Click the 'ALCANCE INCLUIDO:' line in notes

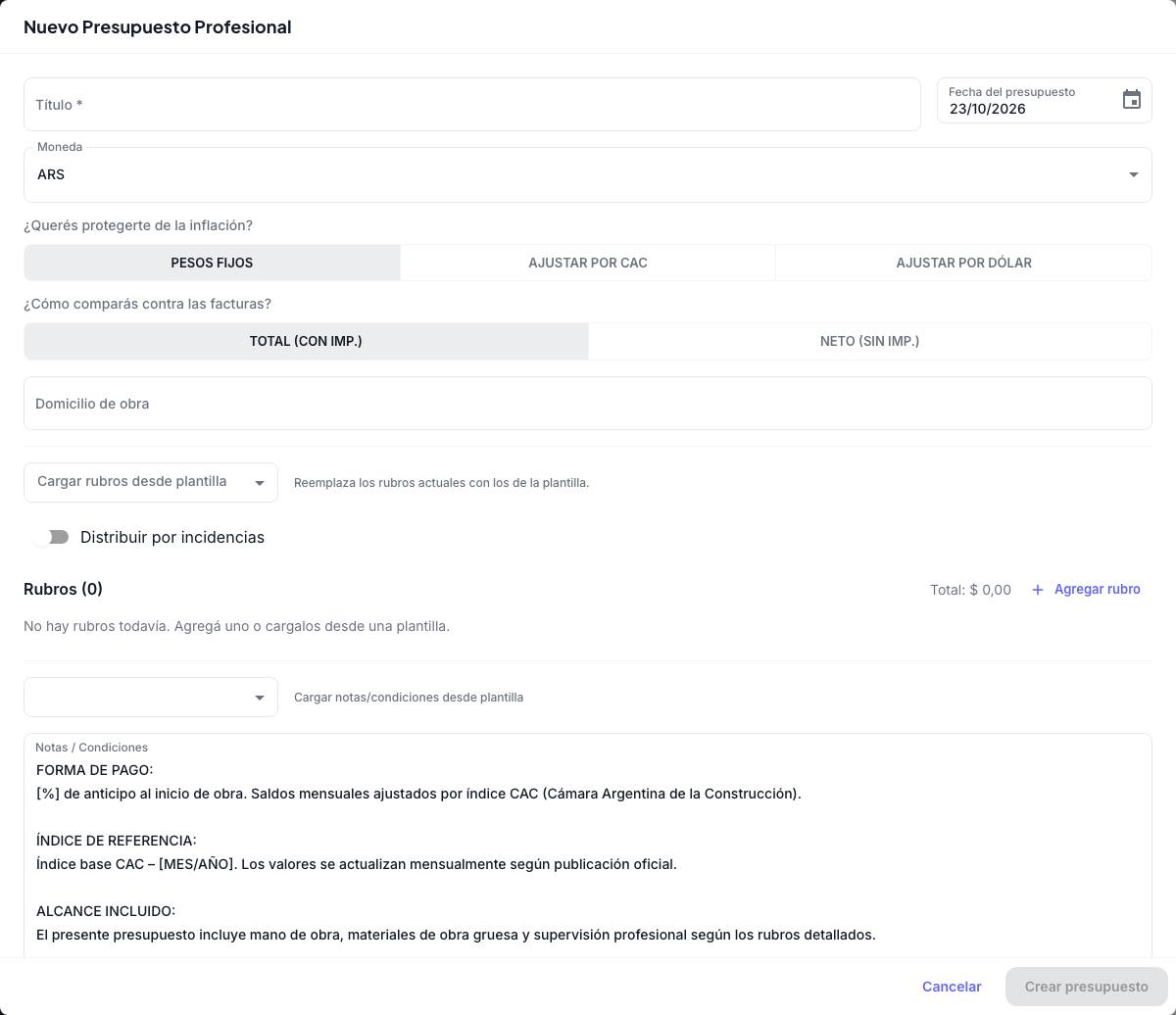point(106,911)
